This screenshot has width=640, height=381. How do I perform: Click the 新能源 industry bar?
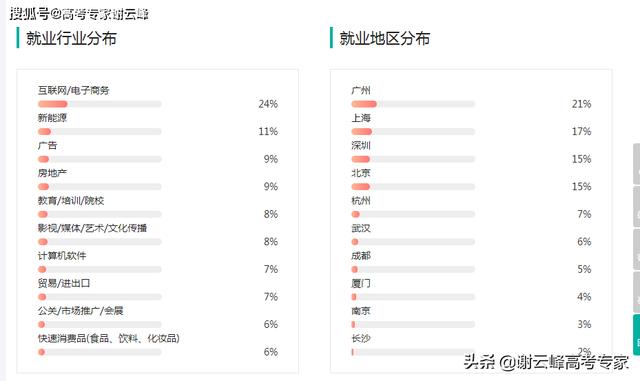tap(100, 131)
